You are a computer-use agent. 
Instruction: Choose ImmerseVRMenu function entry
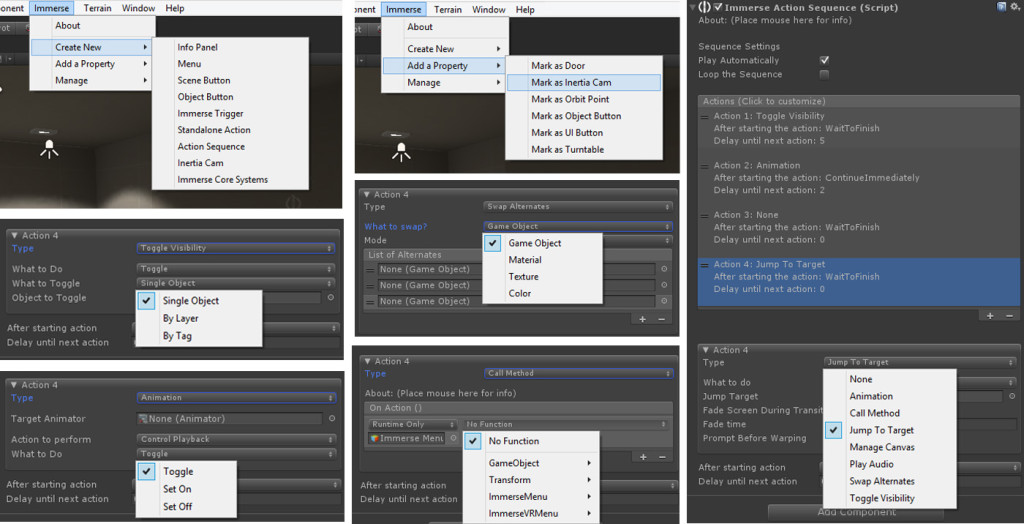coord(531,514)
